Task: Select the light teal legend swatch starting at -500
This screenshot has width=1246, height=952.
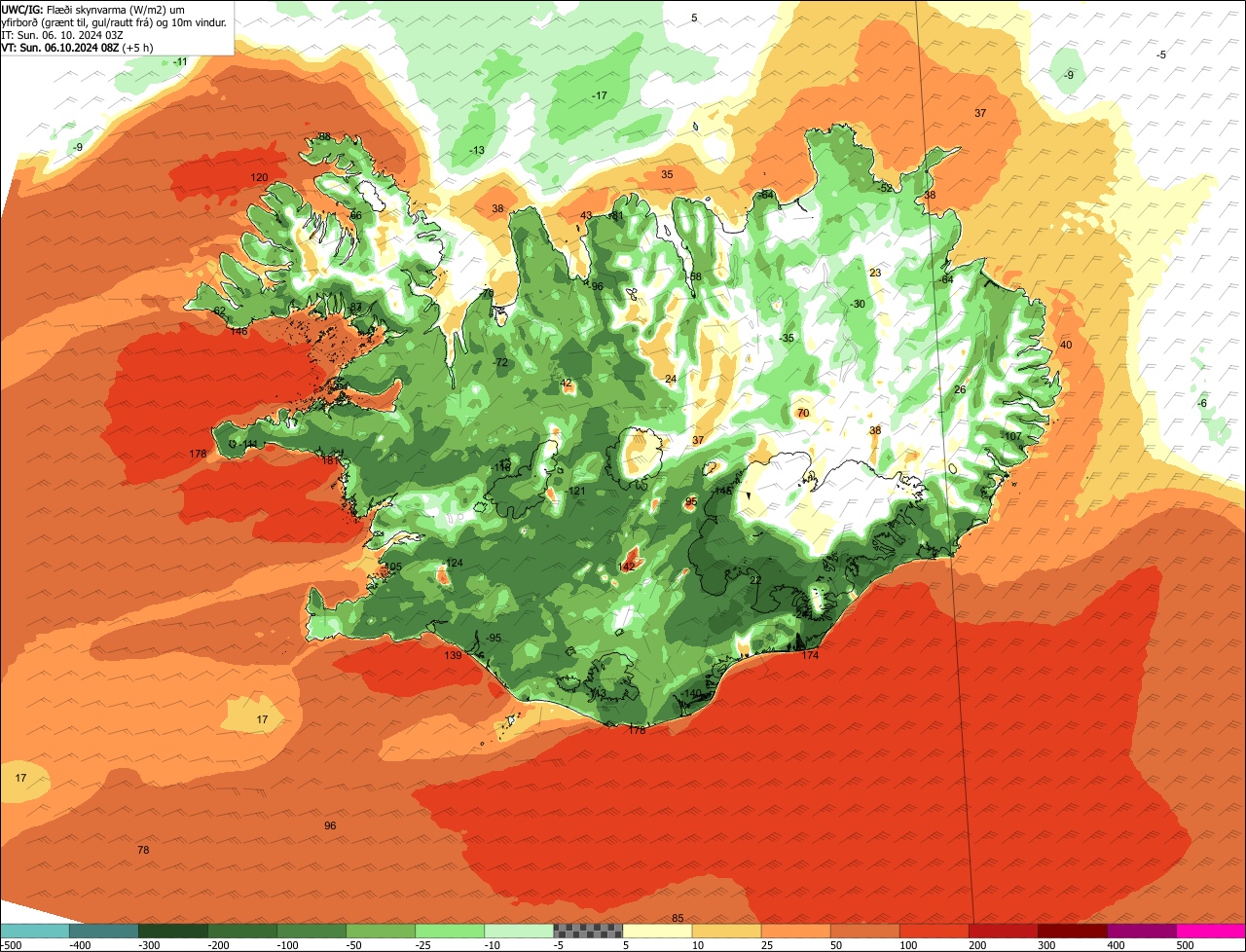Action: [34, 931]
